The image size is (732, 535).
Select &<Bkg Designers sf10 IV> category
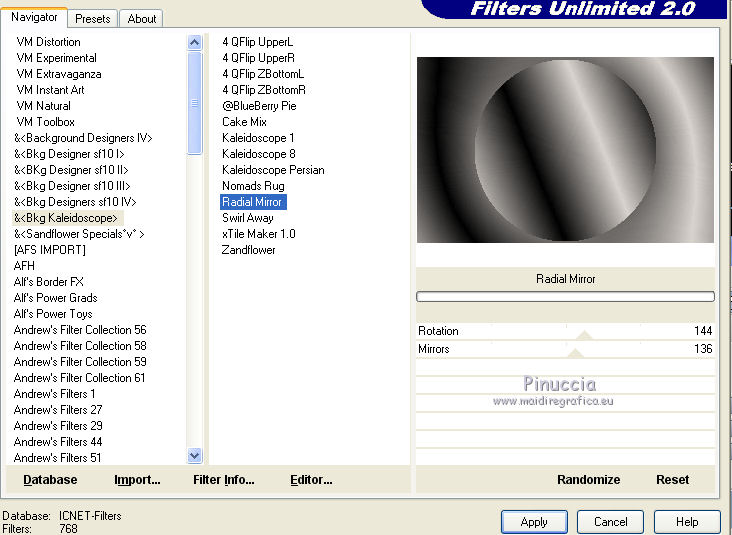(x=75, y=202)
